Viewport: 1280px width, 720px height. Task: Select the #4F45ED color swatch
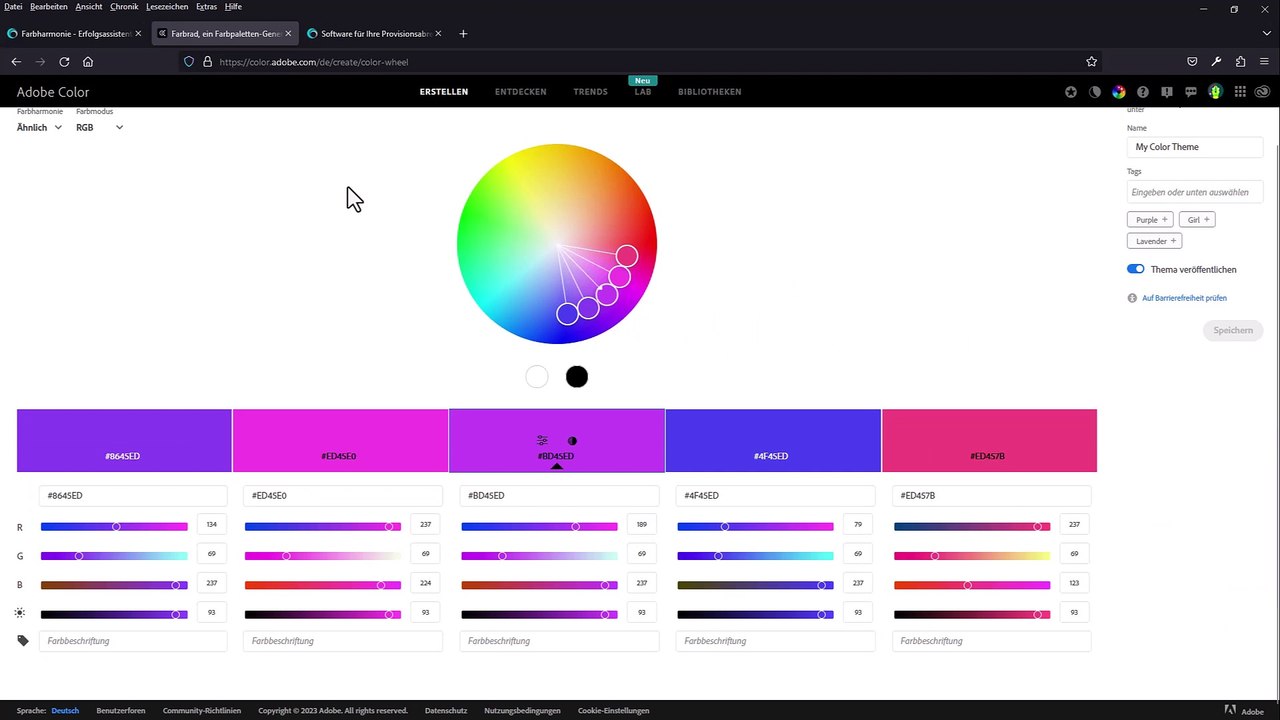773,440
